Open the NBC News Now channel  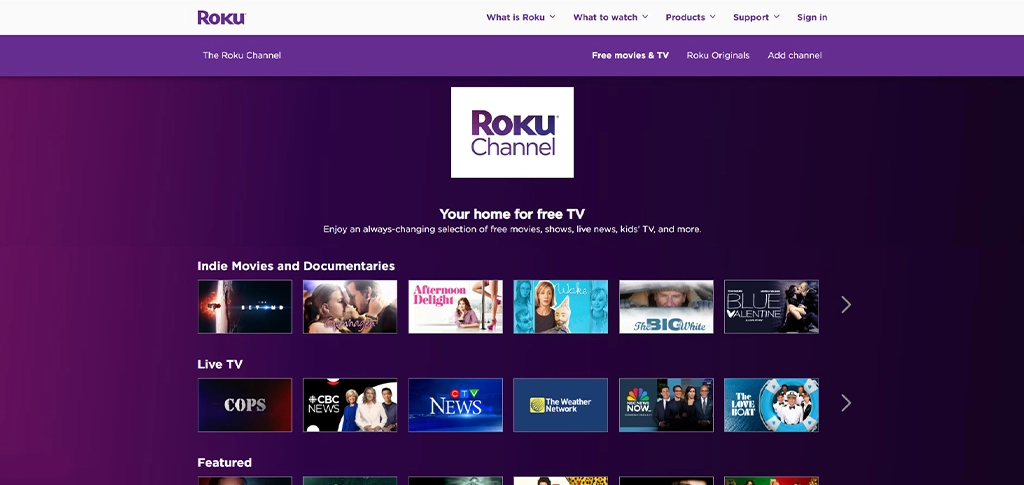tap(666, 405)
